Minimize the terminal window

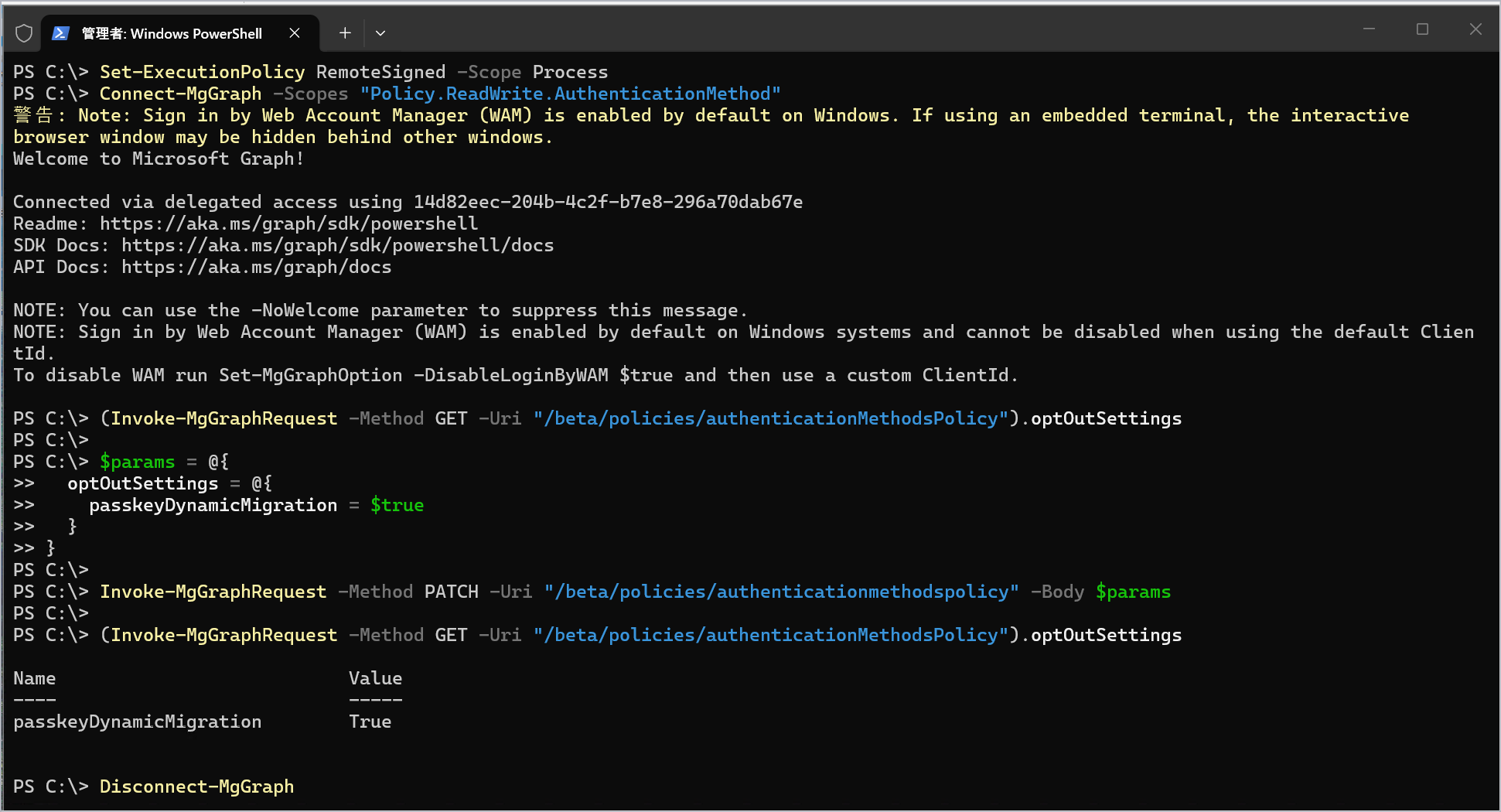(x=1369, y=29)
